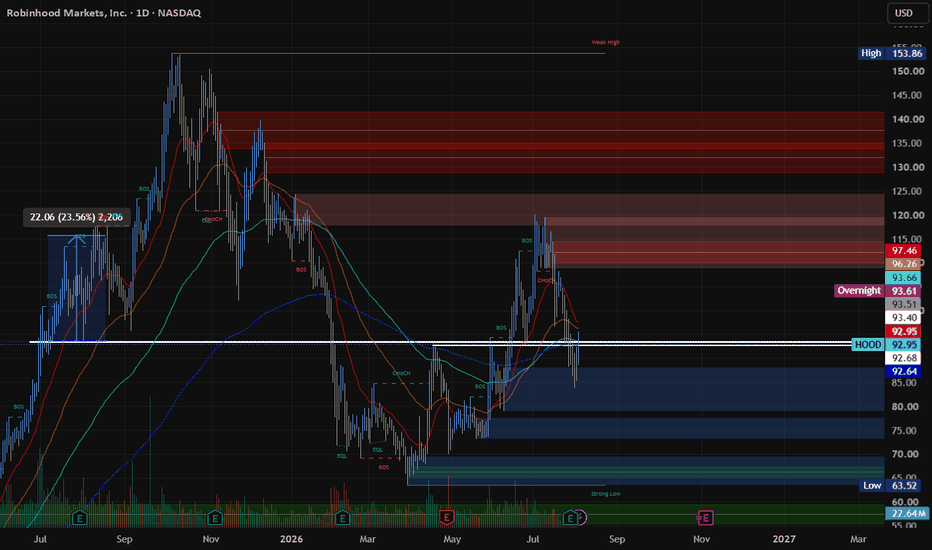
Task: Click the white horizontal line at 92.95
Action: click(x=440, y=343)
